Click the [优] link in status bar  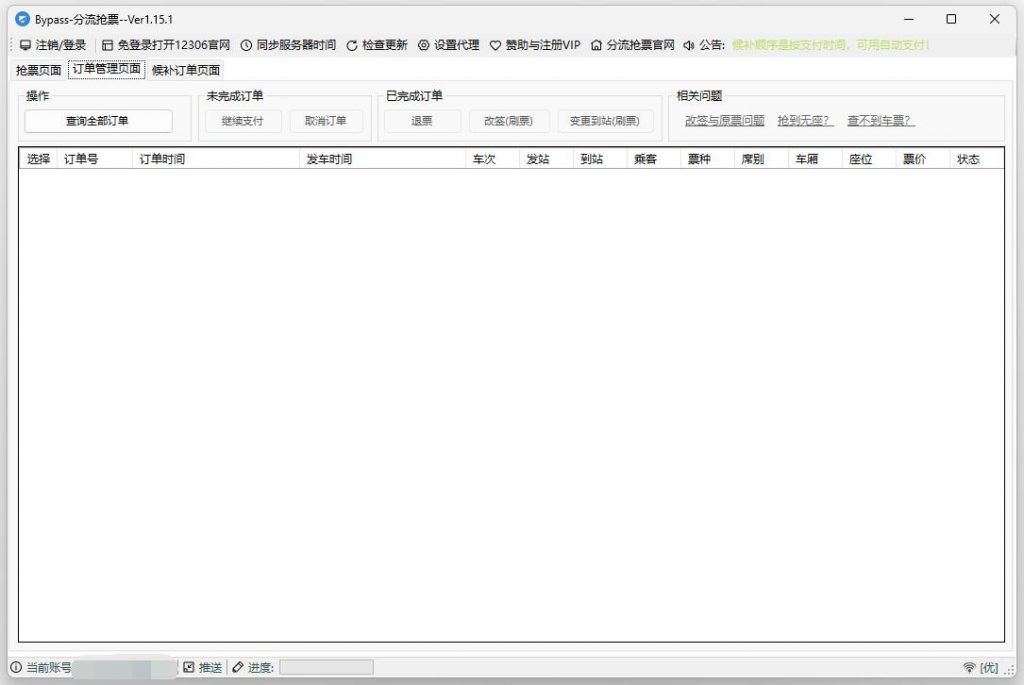[991, 667]
